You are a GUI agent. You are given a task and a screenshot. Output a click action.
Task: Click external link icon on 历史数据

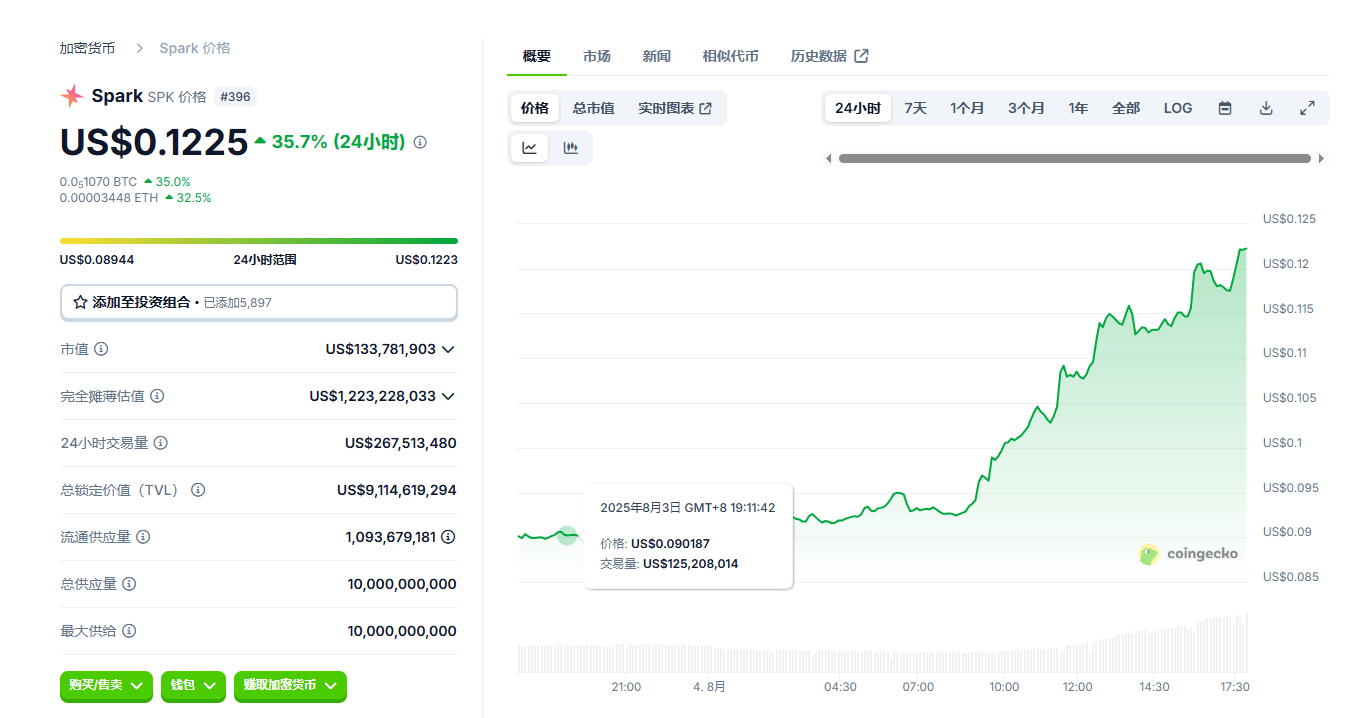coord(861,56)
